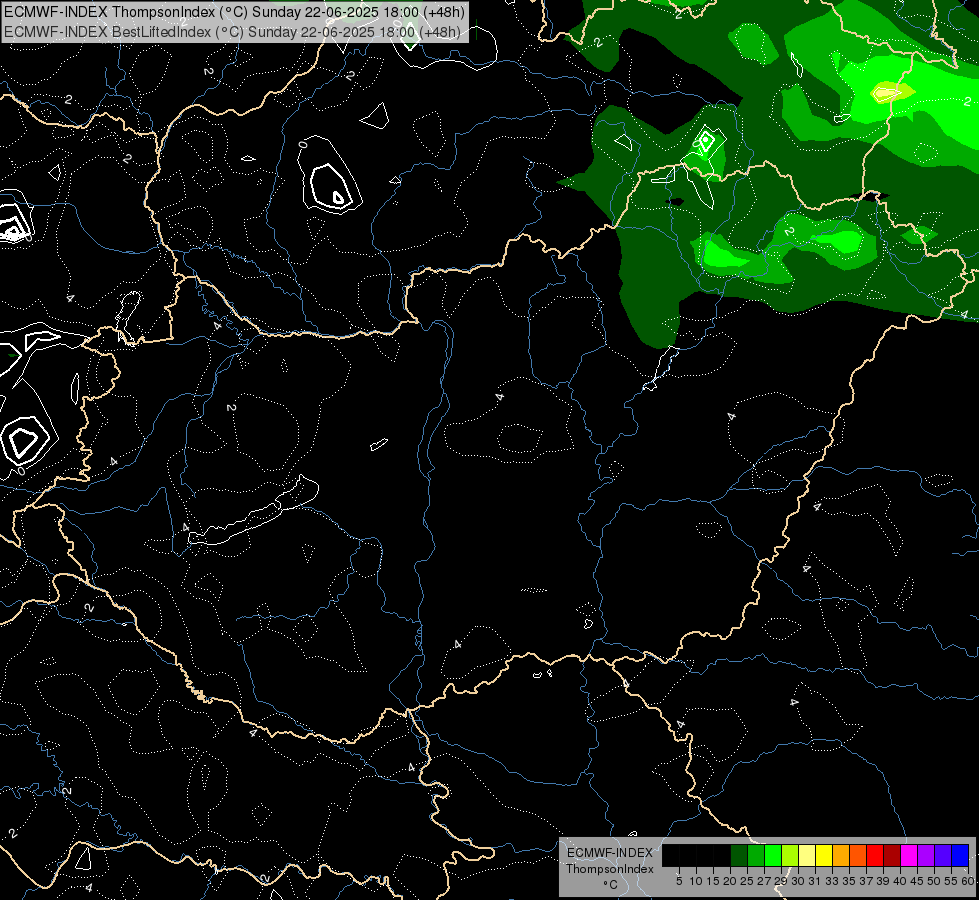Click the legend scale value "20"

731,881
